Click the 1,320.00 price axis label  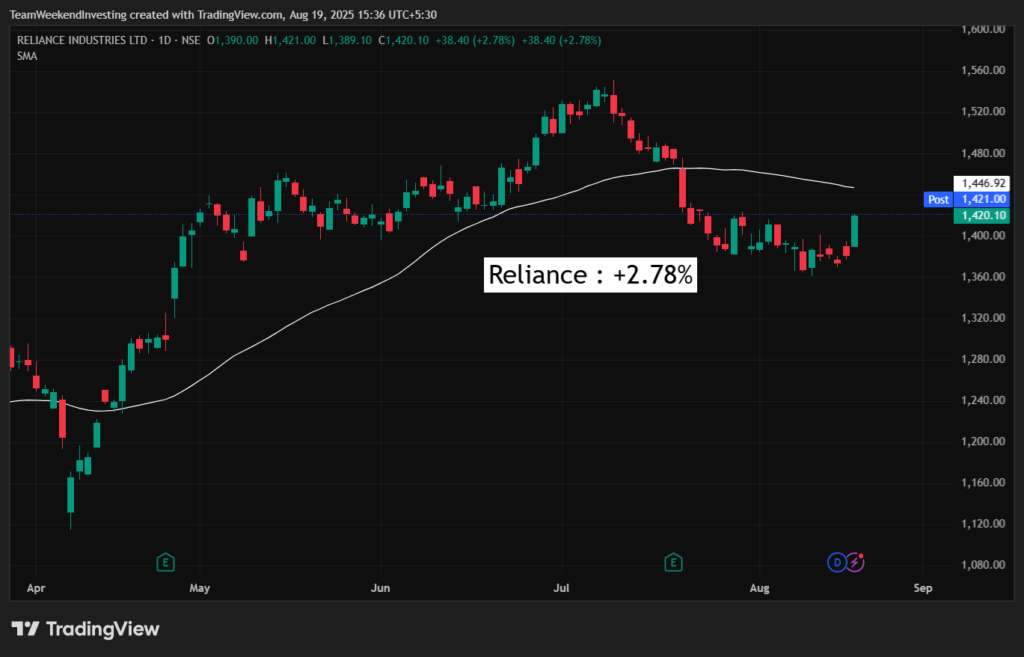[x=983, y=318]
